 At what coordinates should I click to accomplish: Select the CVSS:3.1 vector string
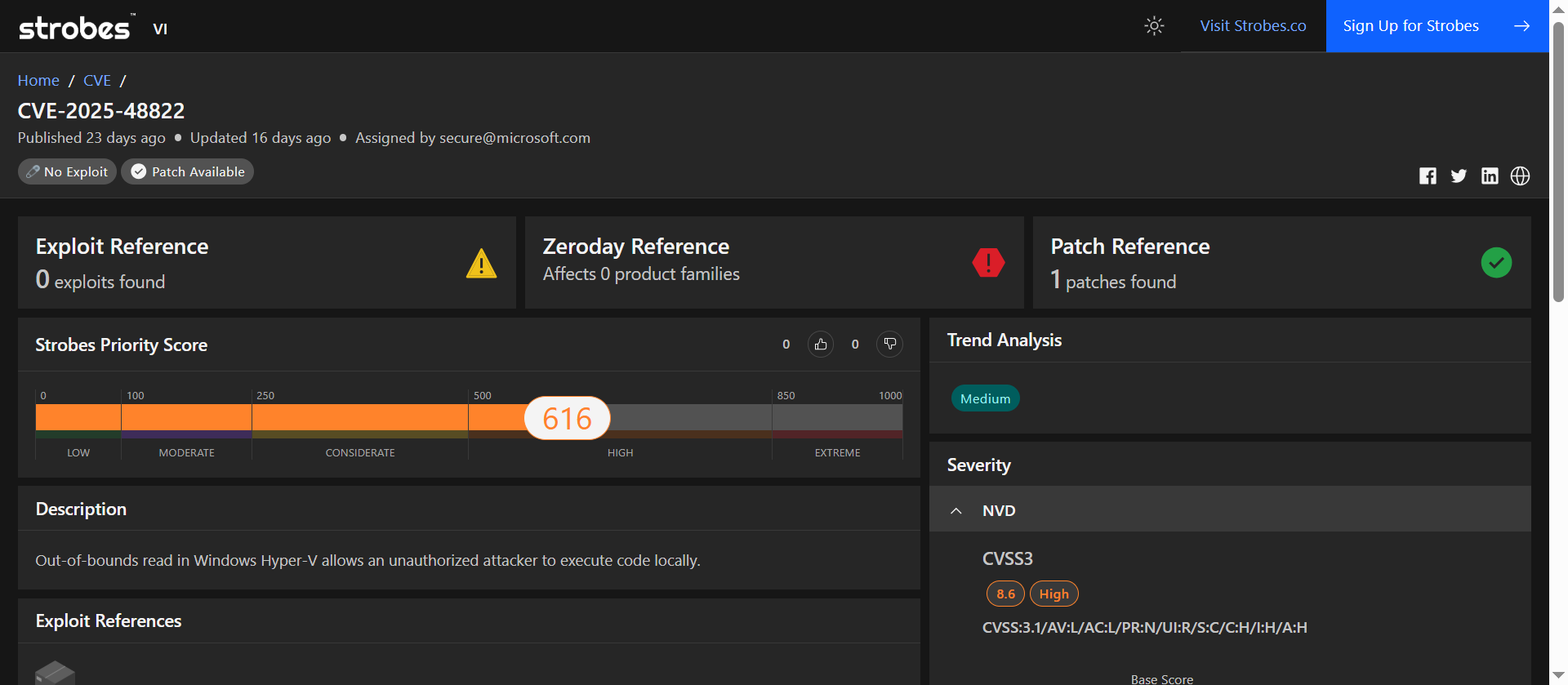1144,627
